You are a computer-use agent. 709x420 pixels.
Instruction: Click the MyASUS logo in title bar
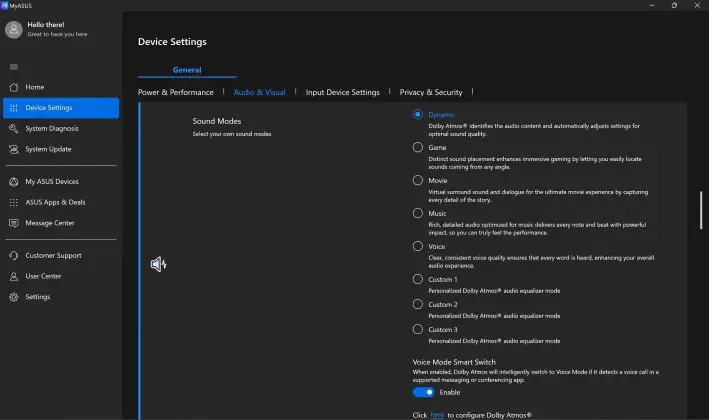coord(5,5)
